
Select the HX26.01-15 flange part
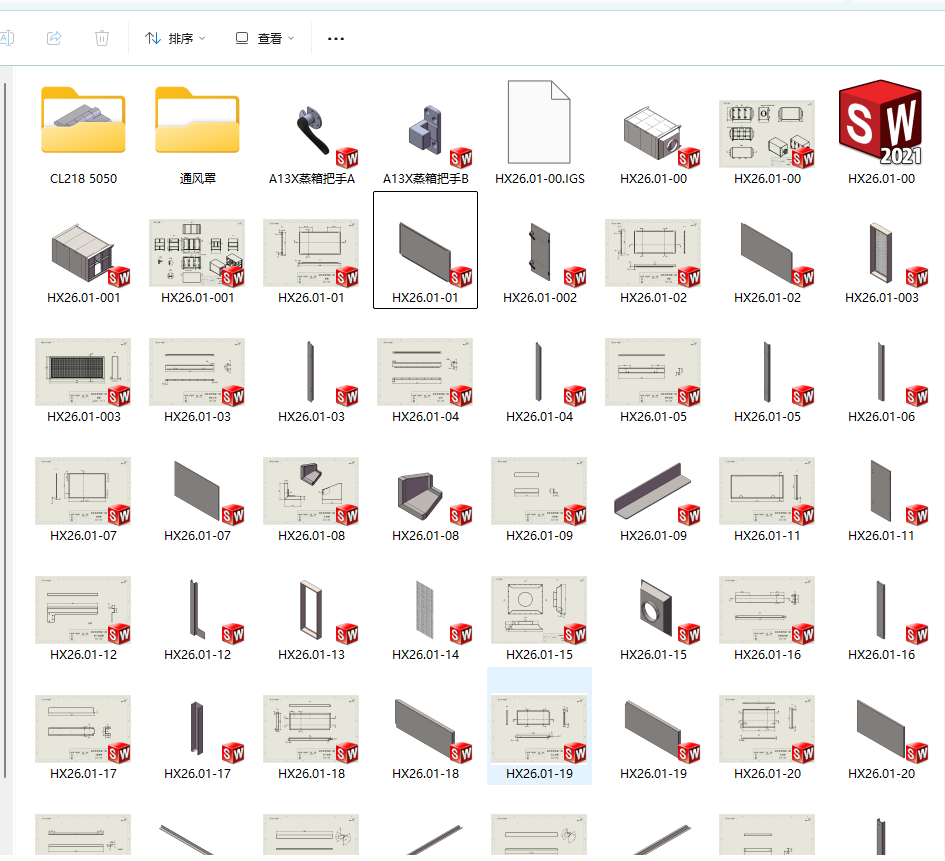pos(653,609)
